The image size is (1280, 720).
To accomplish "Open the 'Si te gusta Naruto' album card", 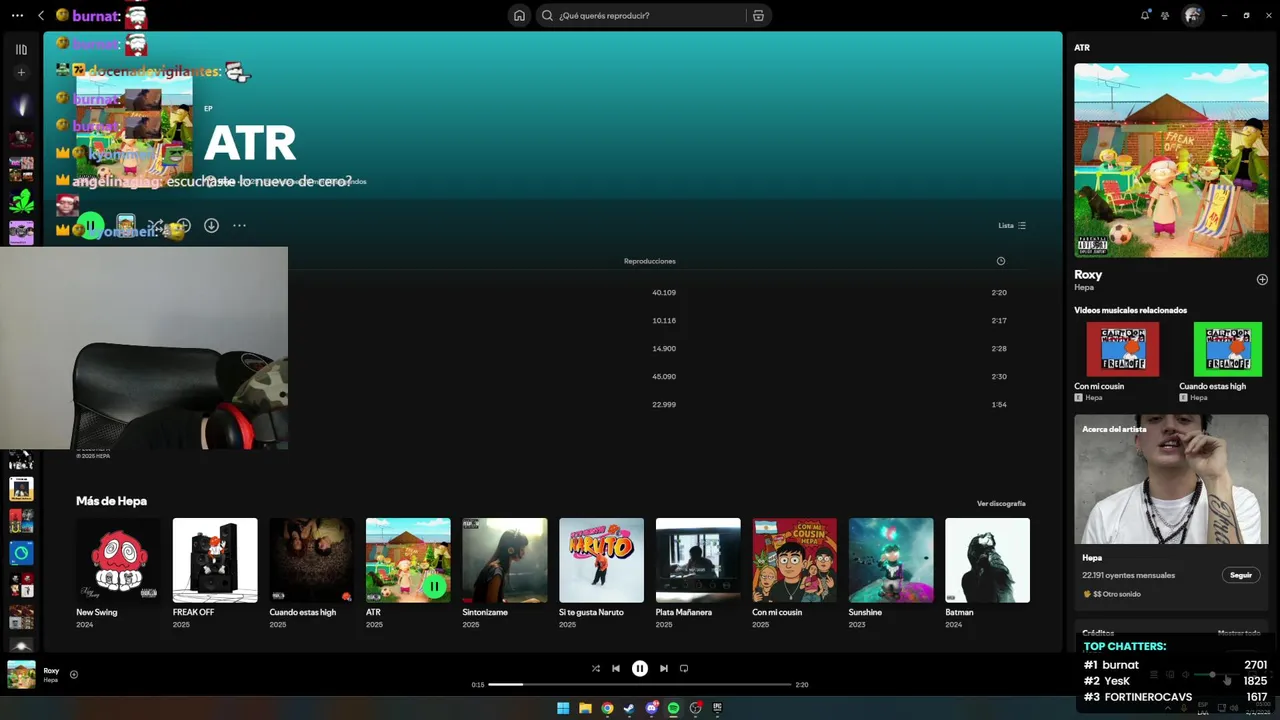I will [601, 572].
